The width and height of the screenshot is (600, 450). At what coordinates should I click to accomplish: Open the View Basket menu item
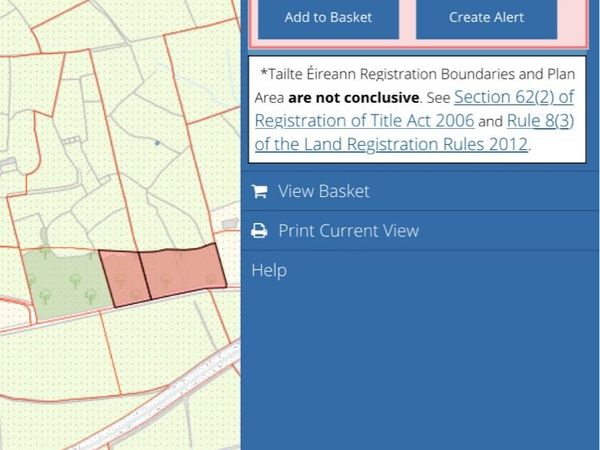(x=420, y=191)
